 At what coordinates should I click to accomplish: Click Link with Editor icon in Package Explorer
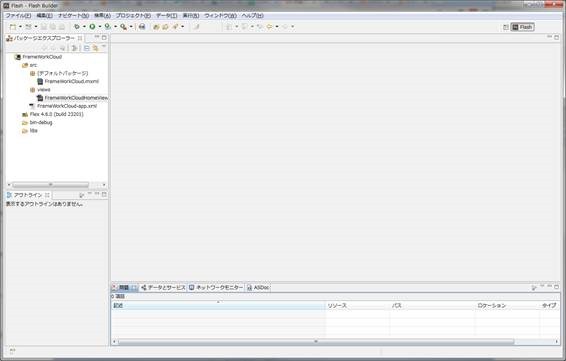pos(95,48)
